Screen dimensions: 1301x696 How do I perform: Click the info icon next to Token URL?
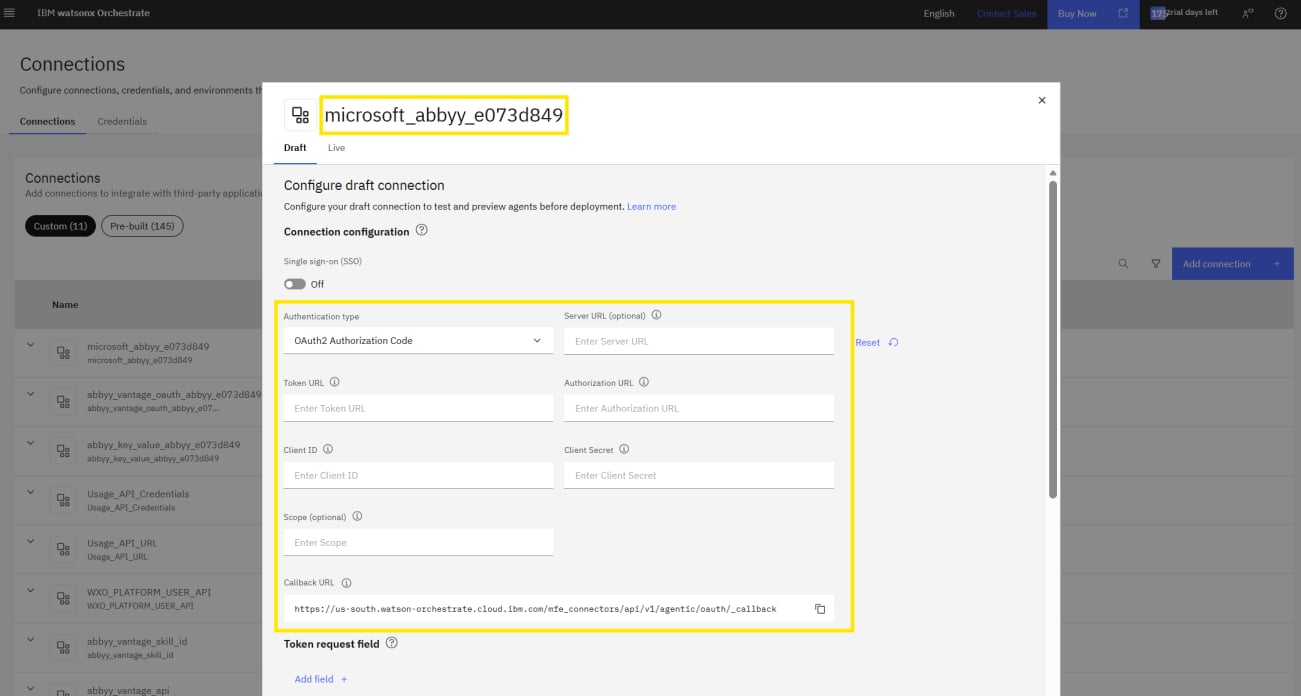(334, 382)
